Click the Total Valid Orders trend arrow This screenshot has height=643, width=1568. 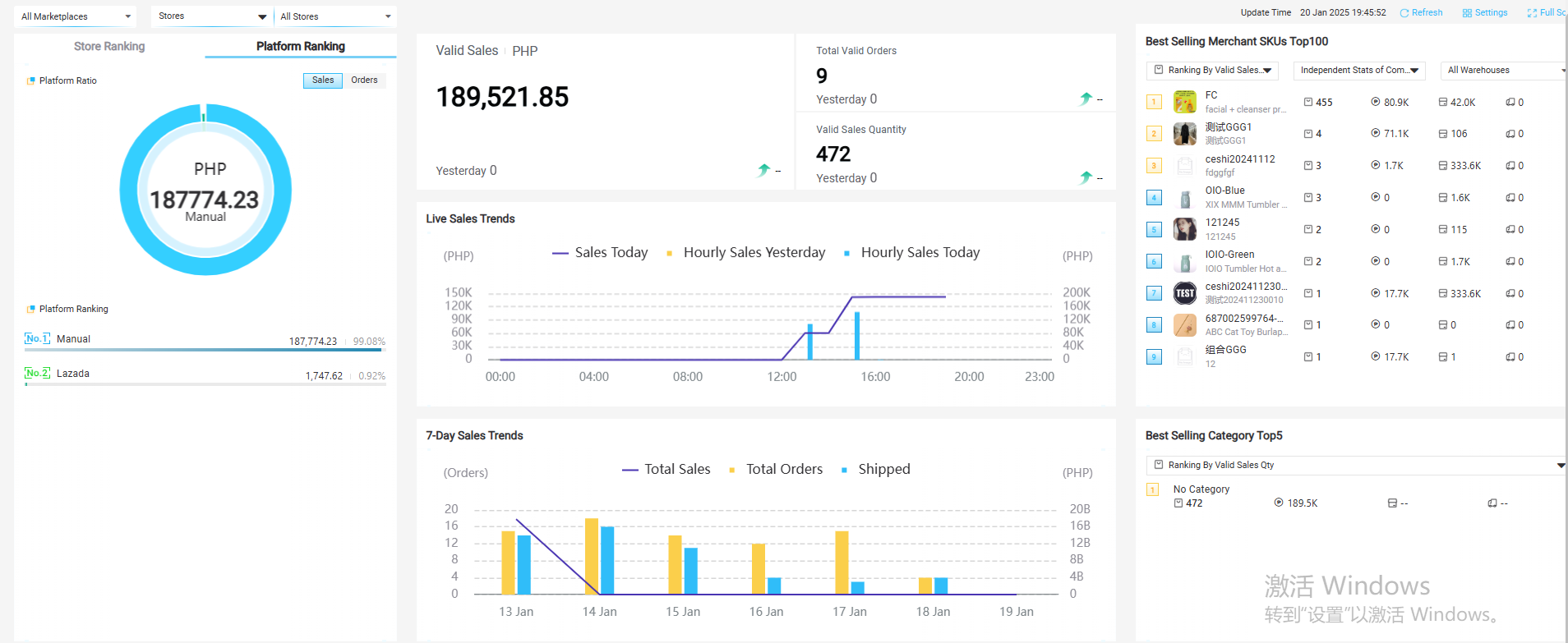[1086, 99]
